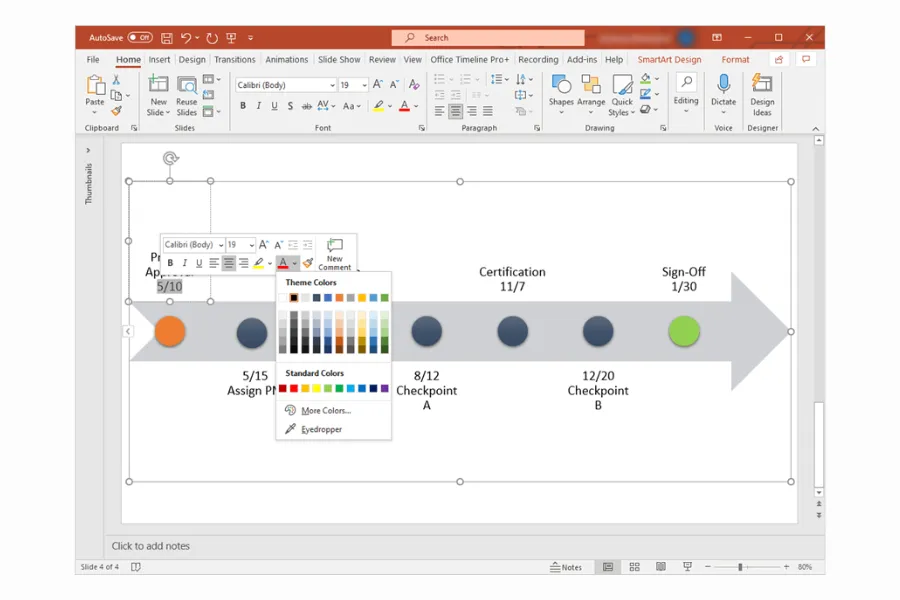
Task: Toggle italic formatting in the Font group
Action: point(259,105)
